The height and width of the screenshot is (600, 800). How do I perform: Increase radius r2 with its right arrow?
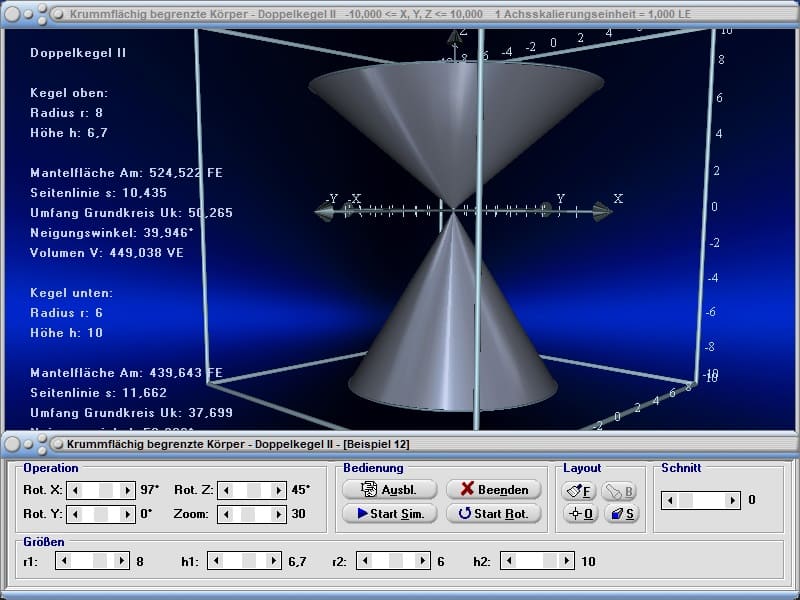coord(422,561)
